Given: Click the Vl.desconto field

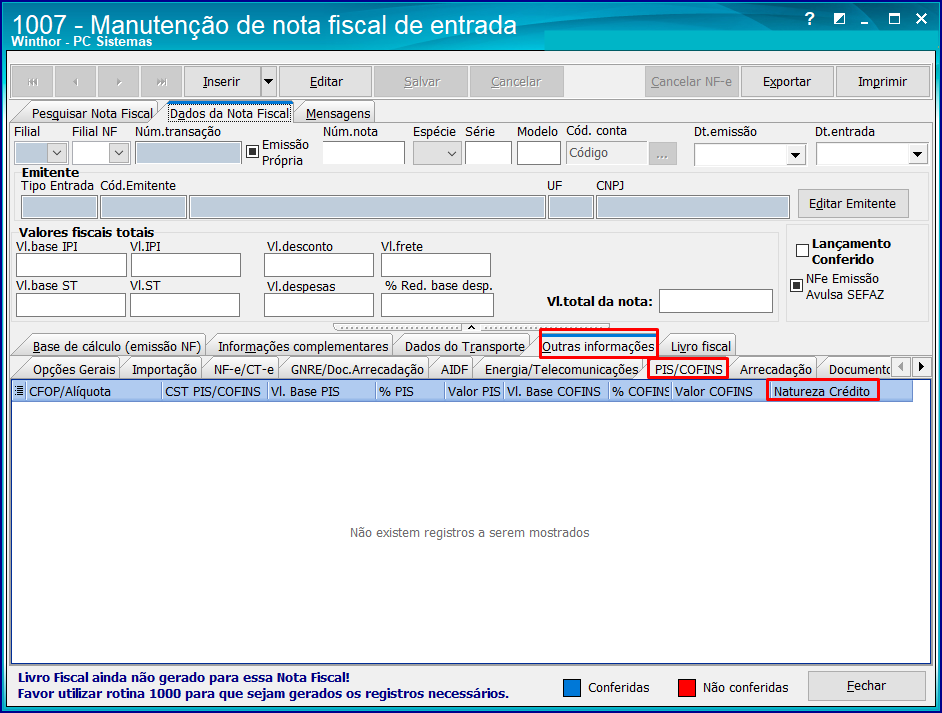Looking at the screenshot, I should click(x=318, y=265).
